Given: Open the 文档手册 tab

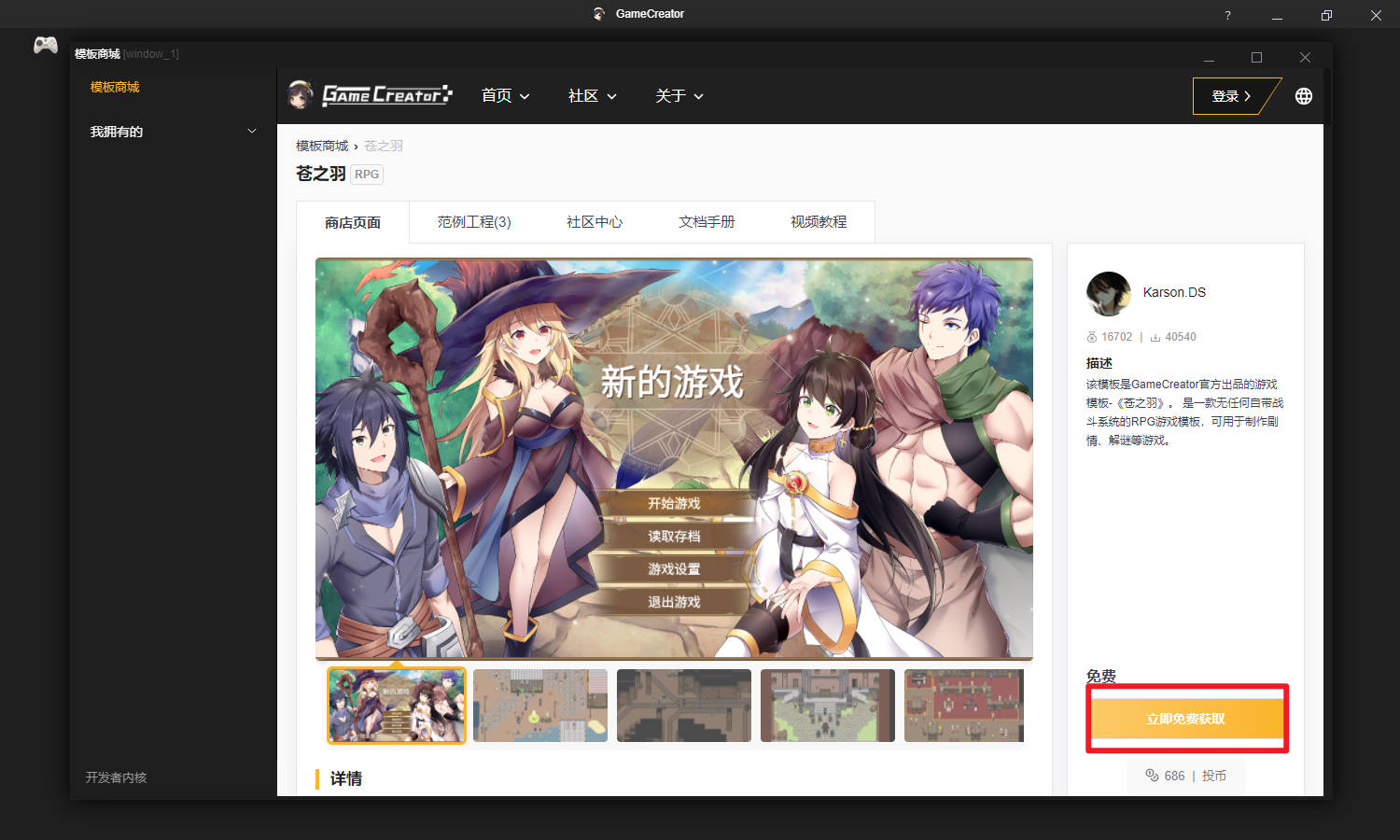Looking at the screenshot, I should click(707, 222).
